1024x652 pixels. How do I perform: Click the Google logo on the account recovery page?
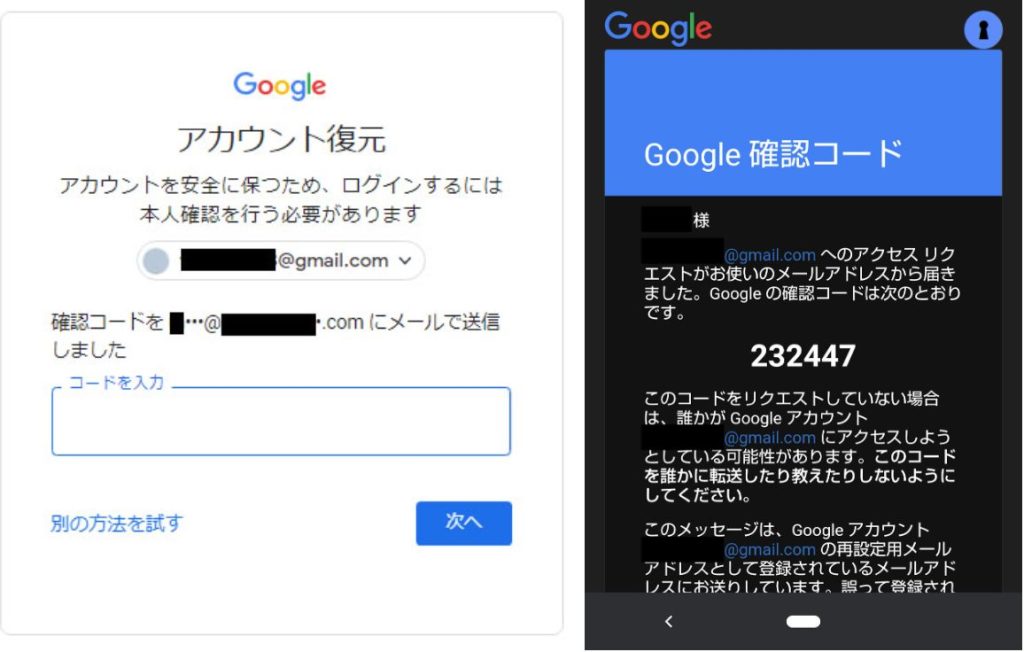280,86
